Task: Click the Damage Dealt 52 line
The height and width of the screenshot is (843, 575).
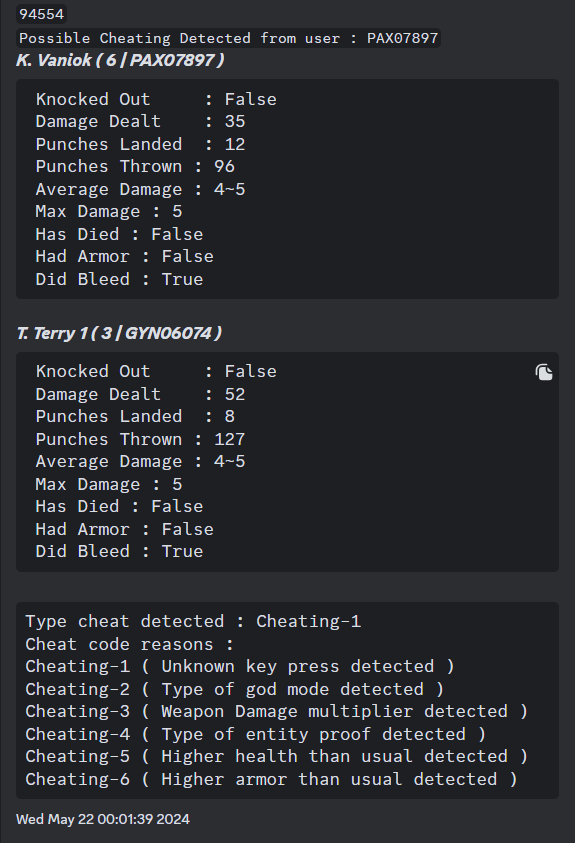Action: (140, 394)
